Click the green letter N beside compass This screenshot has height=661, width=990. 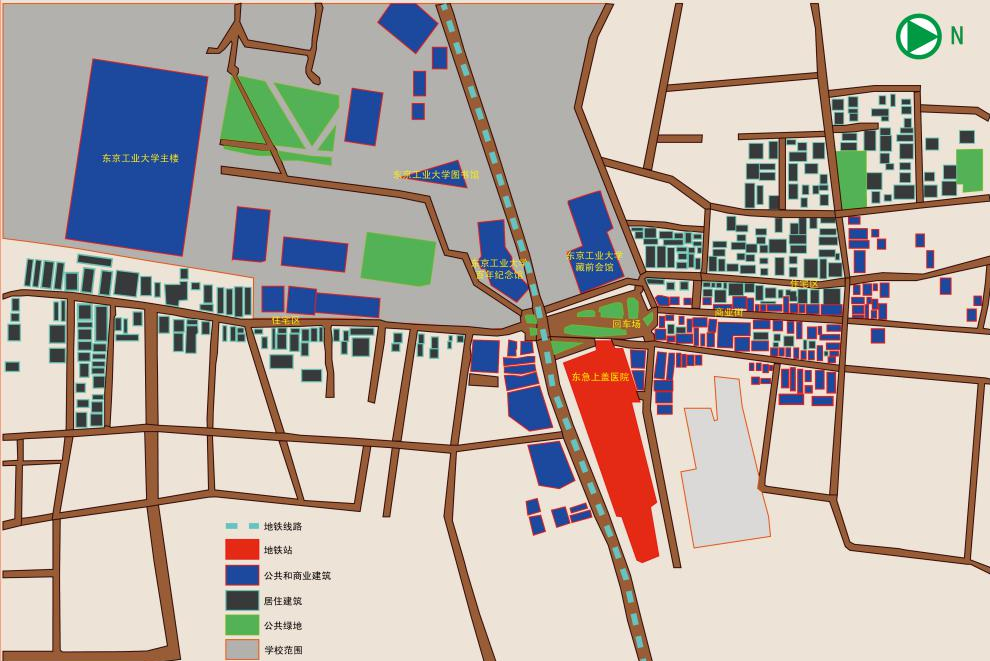click(x=957, y=36)
